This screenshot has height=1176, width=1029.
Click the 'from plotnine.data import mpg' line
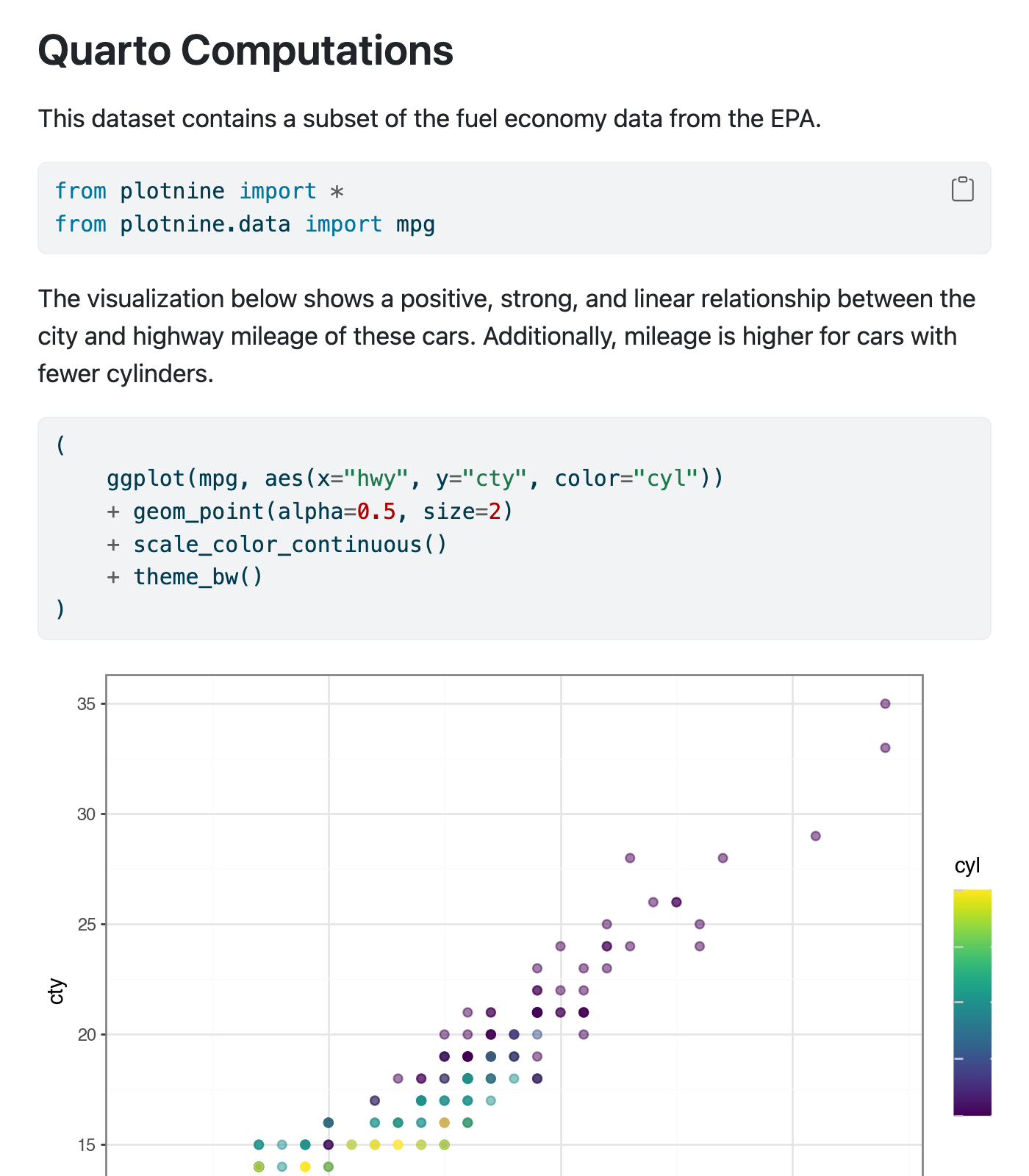point(245,224)
